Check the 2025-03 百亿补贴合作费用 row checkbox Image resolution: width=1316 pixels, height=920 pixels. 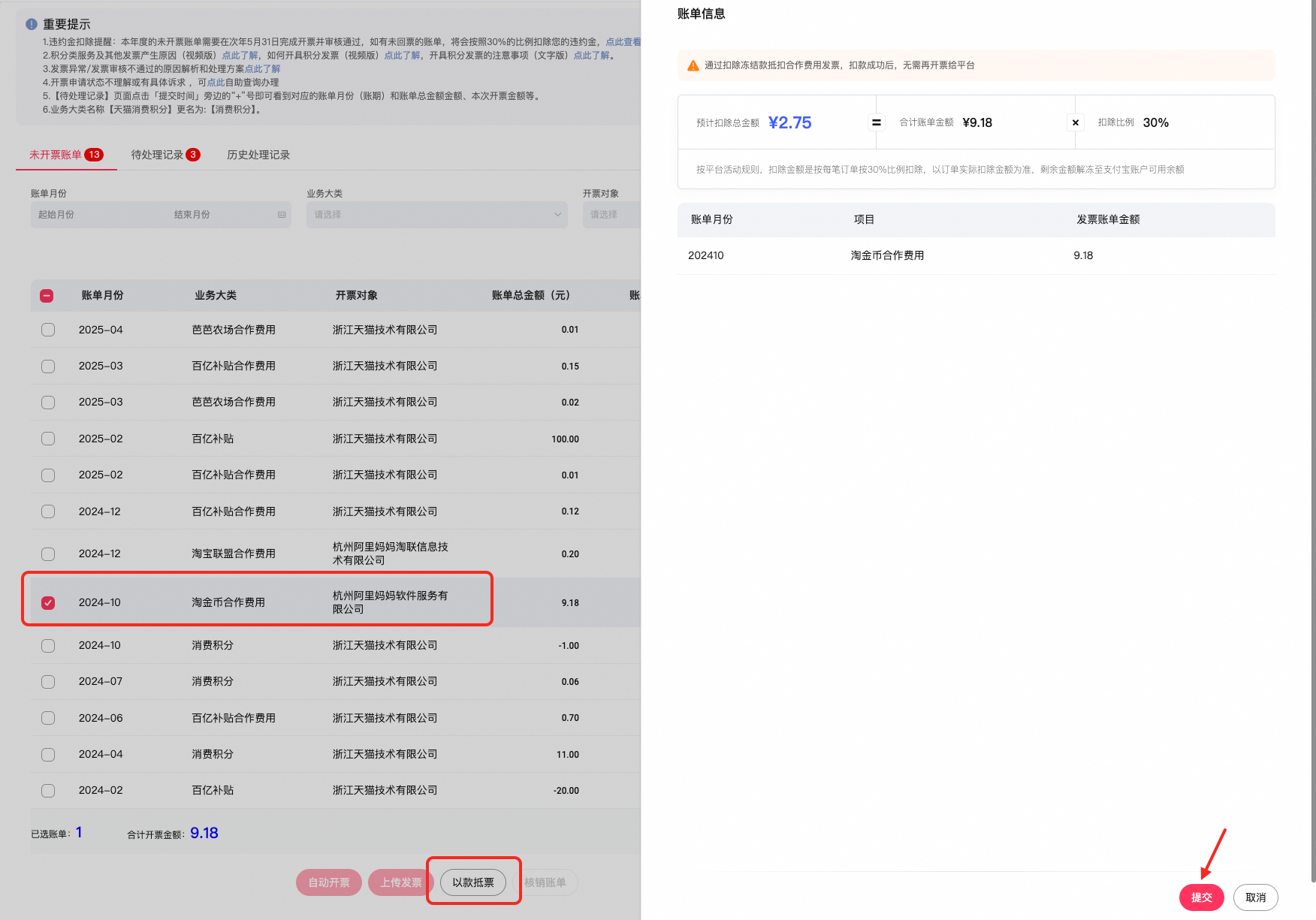(48, 366)
